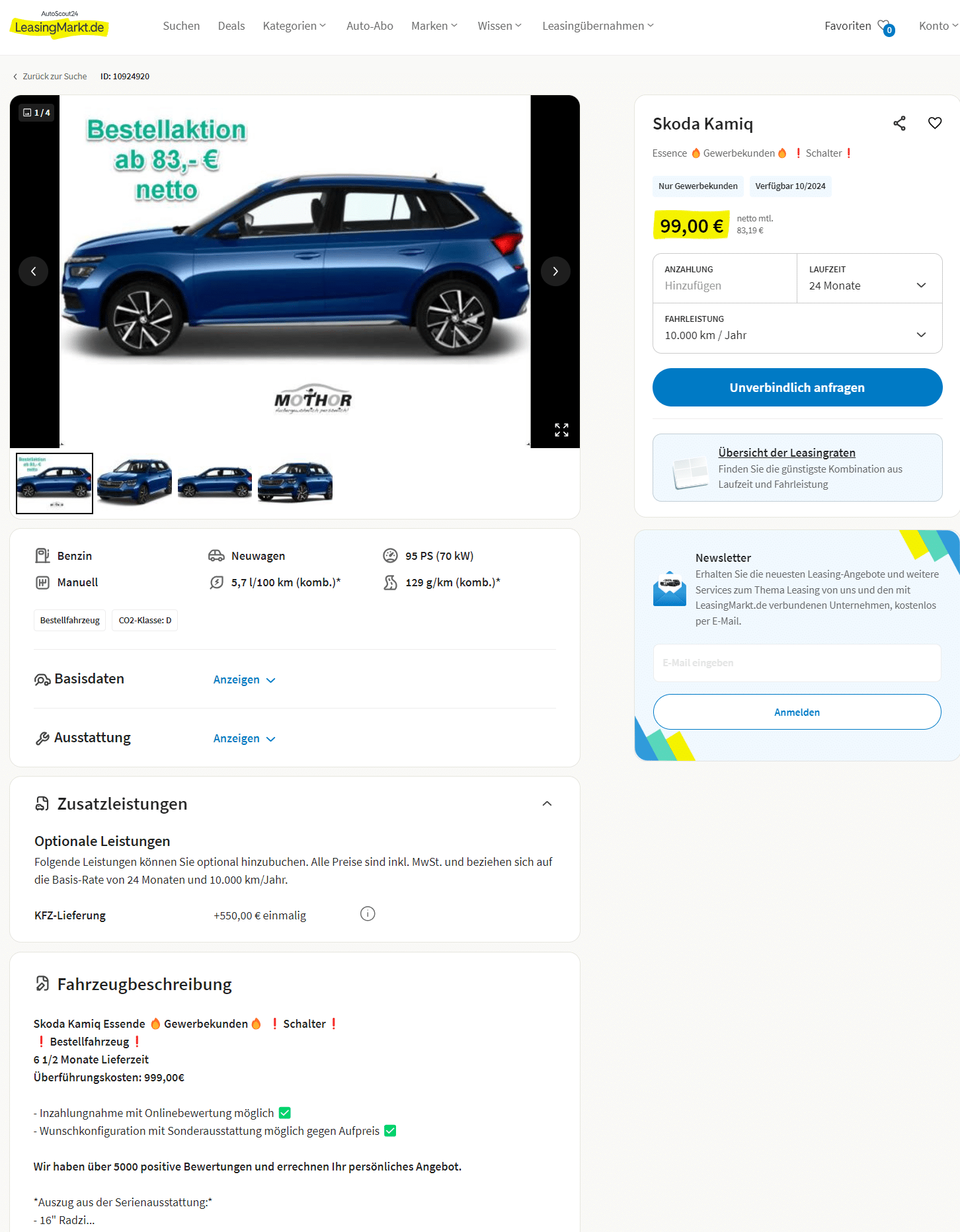Click the share icon next to Skoda Kamiq
The image size is (960, 1232).
pyautogui.click(x=899, y=124)
